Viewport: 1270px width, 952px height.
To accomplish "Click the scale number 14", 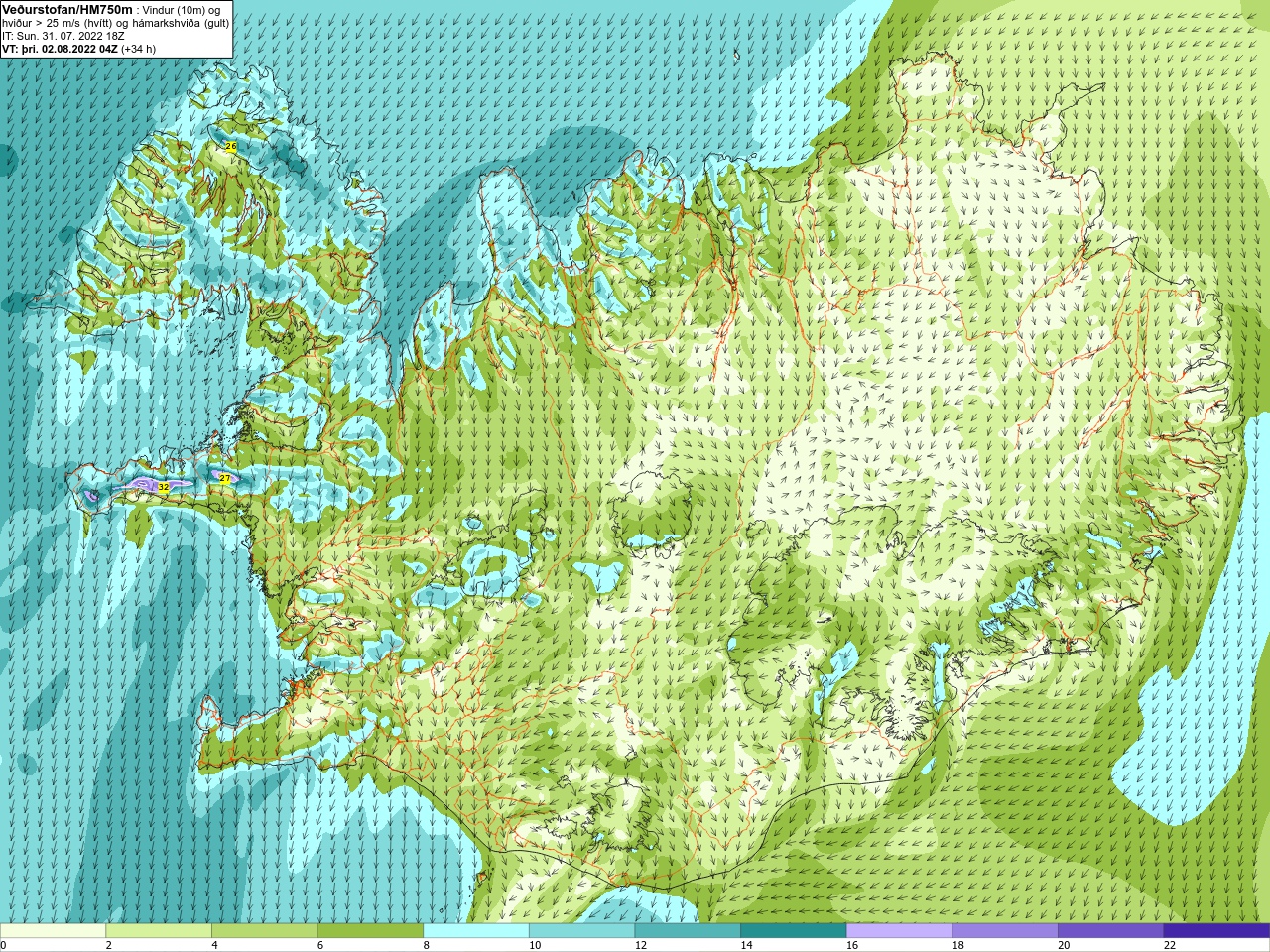I will pos(746,945).
